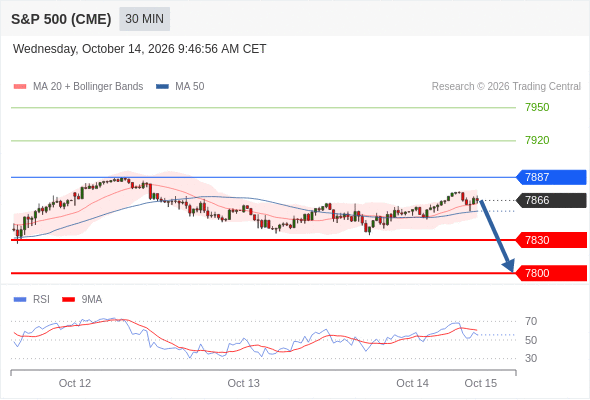Image resolution: width=590 pixels, height=400 pixels.
Task: Click the Oct 13 date axis label
Action: [243, 383]
